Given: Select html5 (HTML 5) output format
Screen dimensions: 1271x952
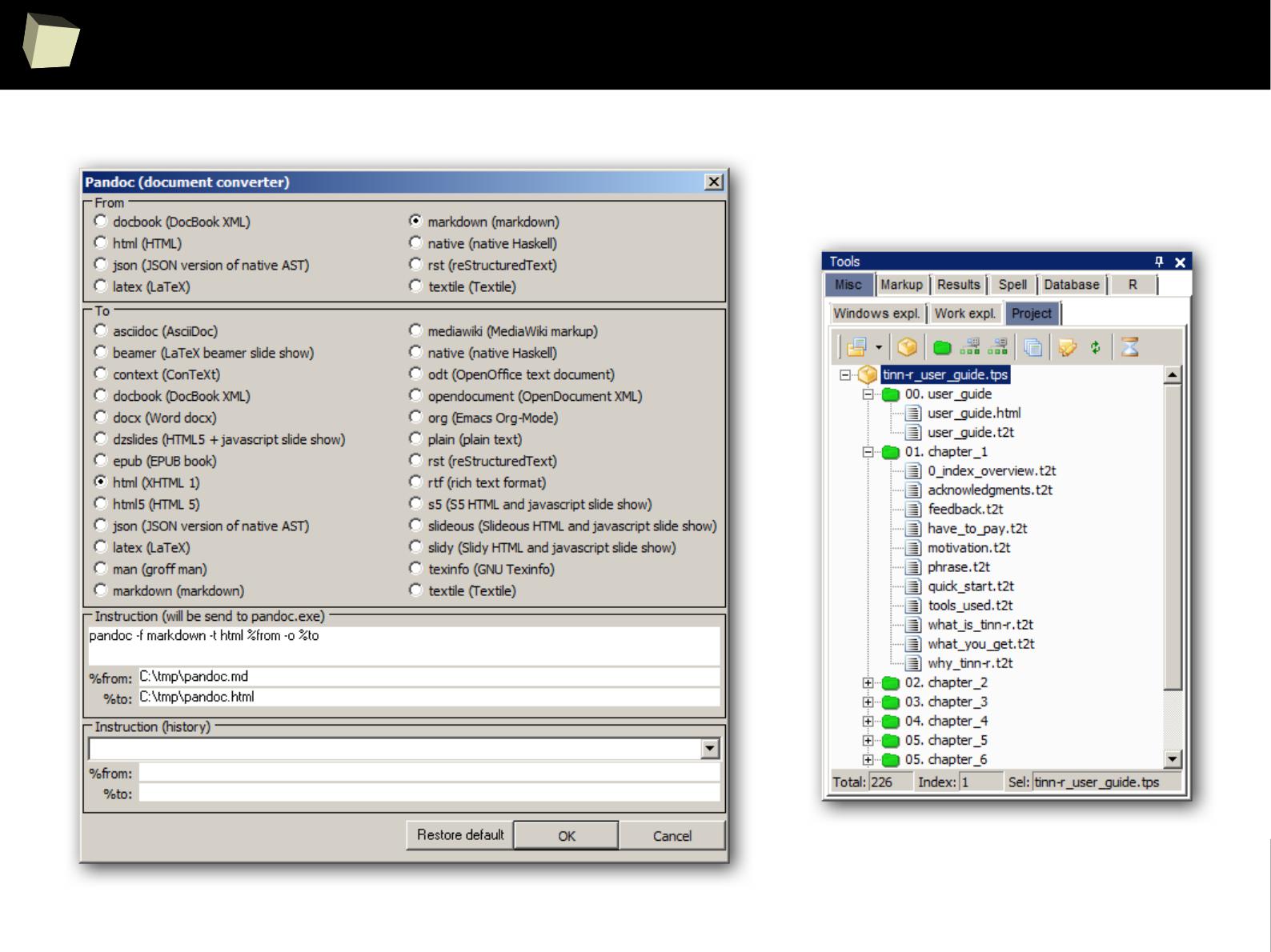Looking at the screenshot, I should (x=147, y=504).
